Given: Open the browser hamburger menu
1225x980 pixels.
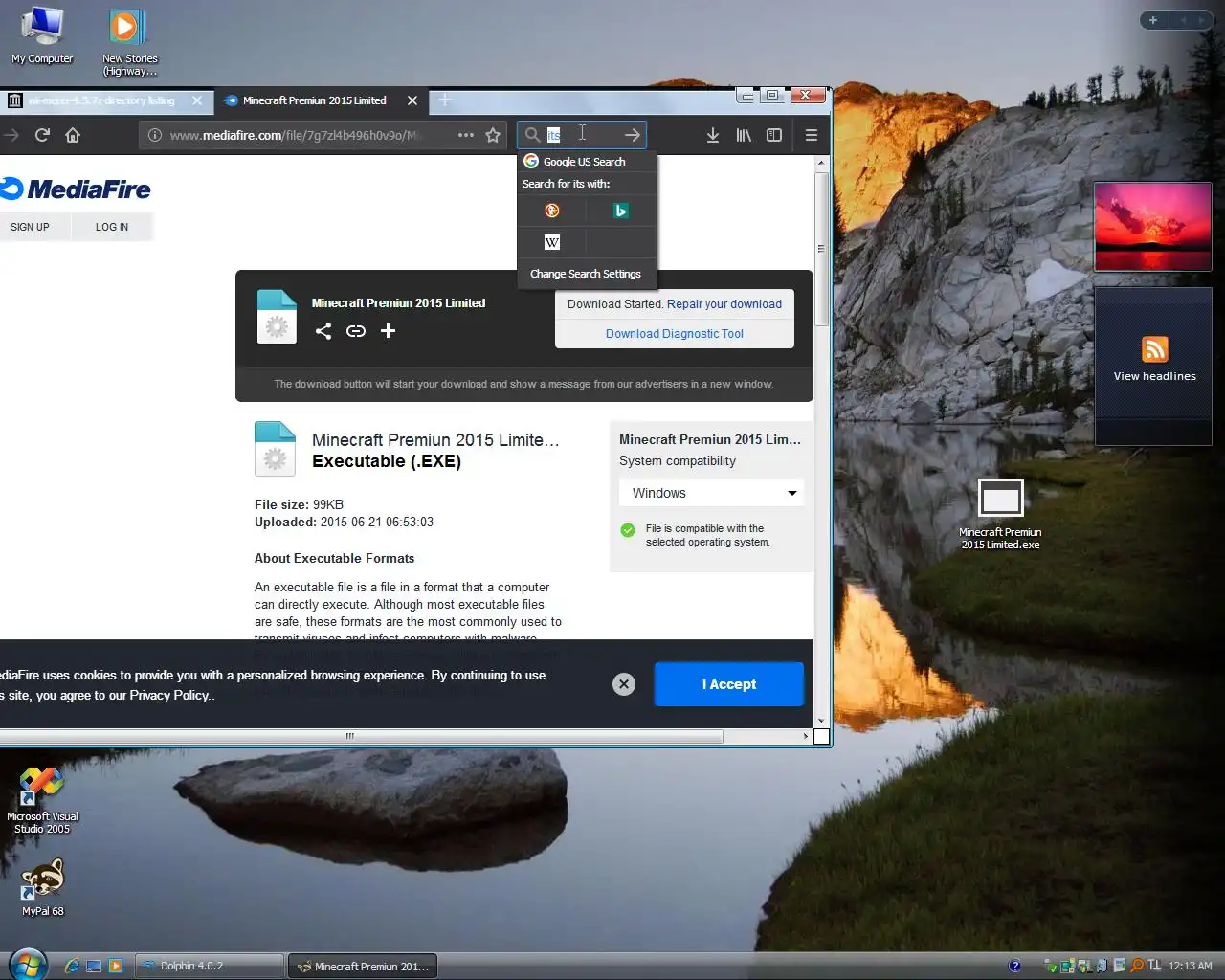Looking at the screenshot, I should click(x=812, y=135).
